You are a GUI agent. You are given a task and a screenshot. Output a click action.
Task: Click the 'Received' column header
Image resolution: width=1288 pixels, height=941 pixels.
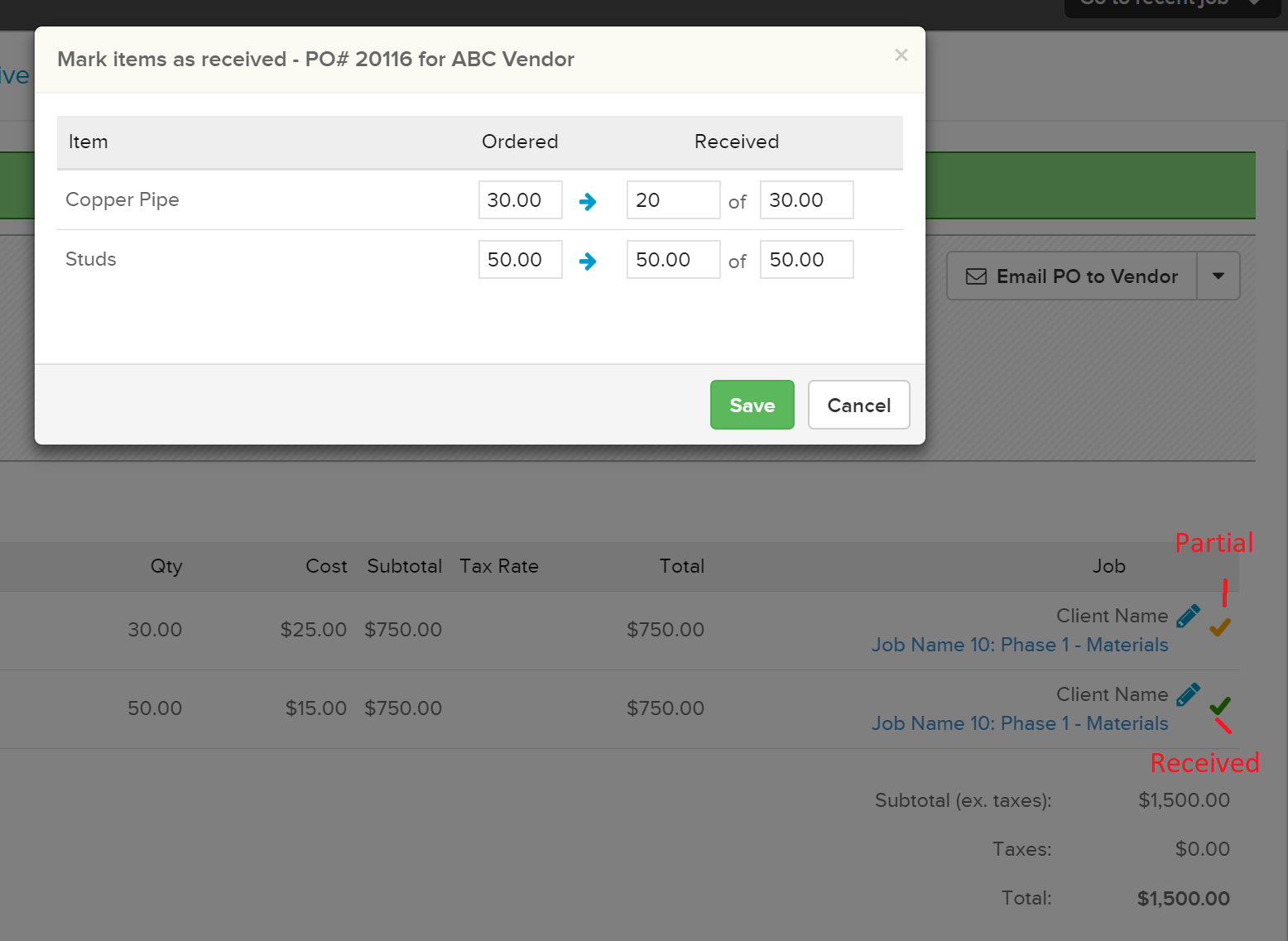click(737, 142)
